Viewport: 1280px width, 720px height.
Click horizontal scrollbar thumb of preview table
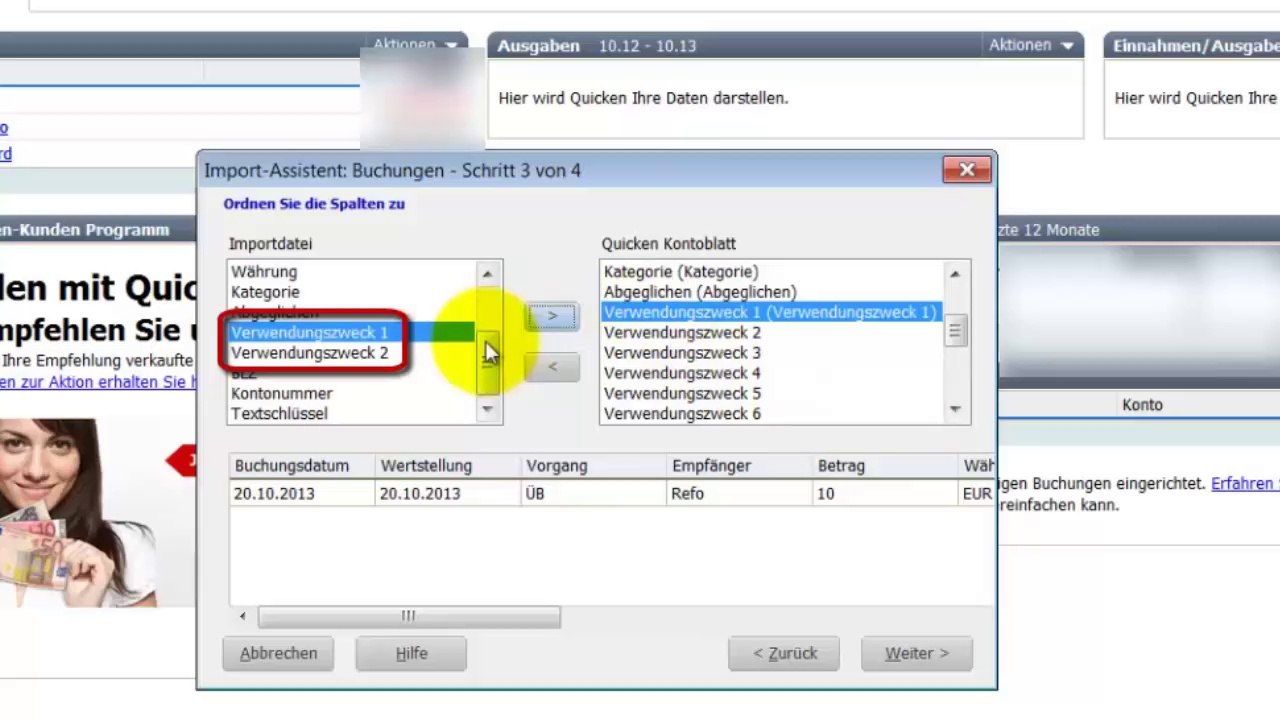[409, 617]
